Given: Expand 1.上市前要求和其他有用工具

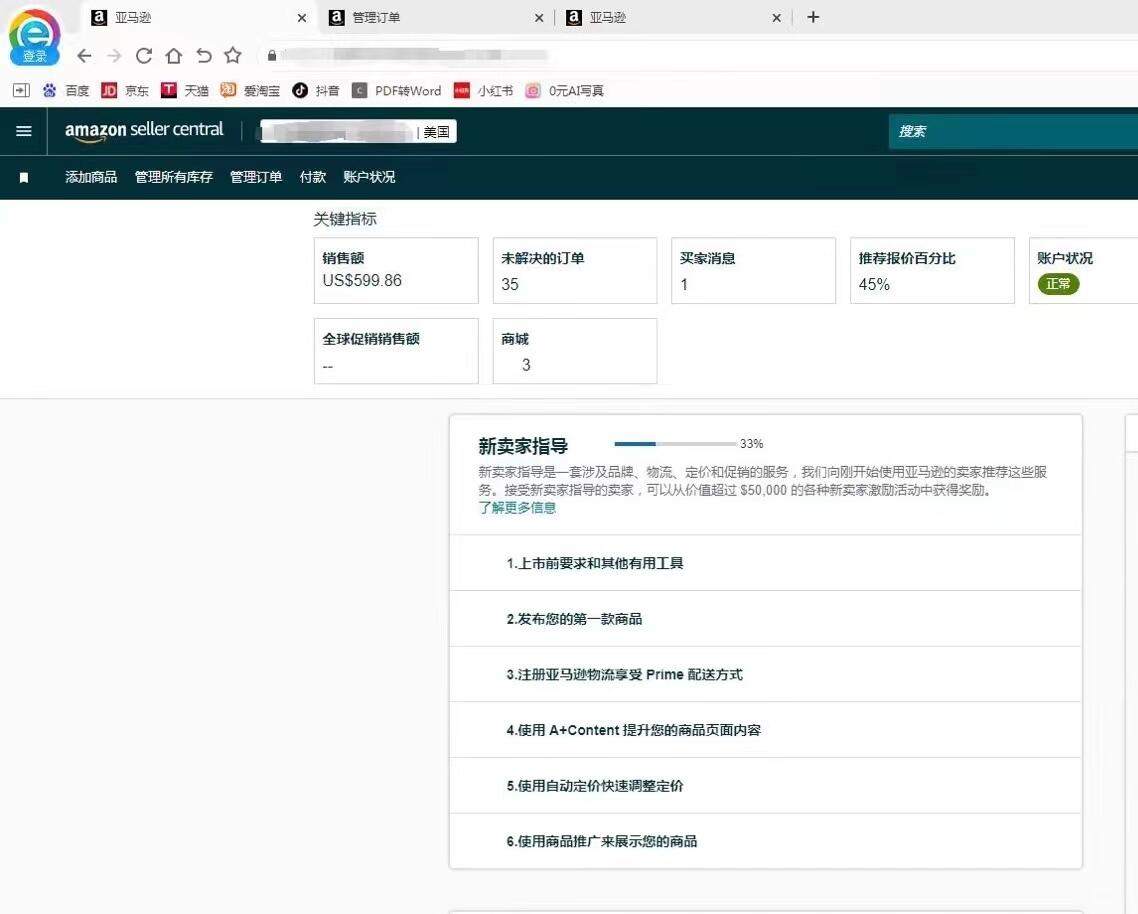Looking at the screenshot, I should [766, 563].
